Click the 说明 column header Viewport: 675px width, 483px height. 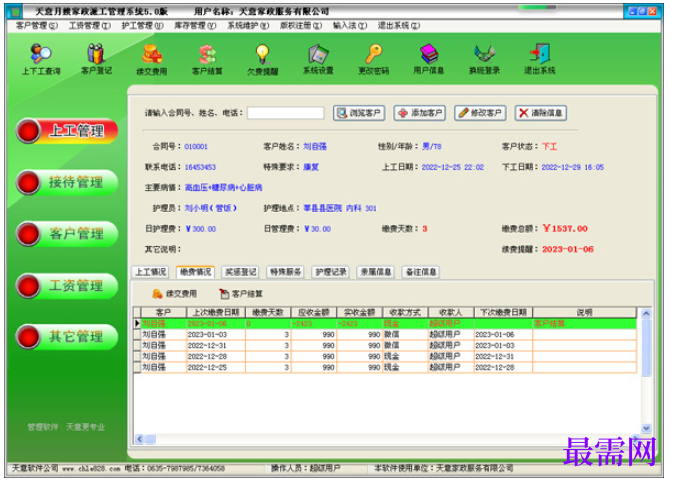coord(585,312)
